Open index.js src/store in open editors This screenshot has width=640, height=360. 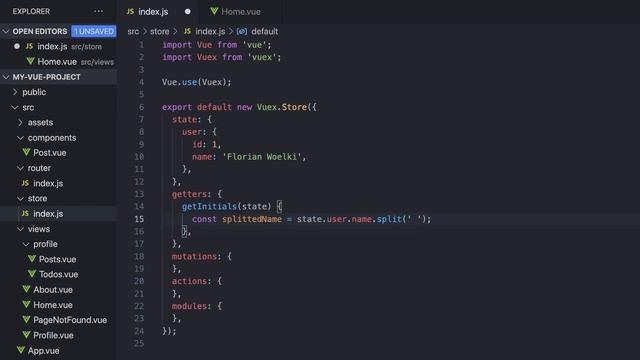tap(58, 47)
